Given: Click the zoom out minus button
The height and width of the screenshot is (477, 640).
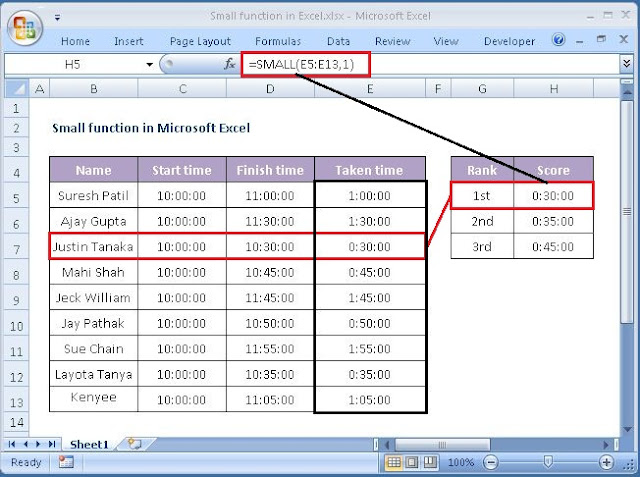Looking at the screenshot, I should (x=490, y=462).
